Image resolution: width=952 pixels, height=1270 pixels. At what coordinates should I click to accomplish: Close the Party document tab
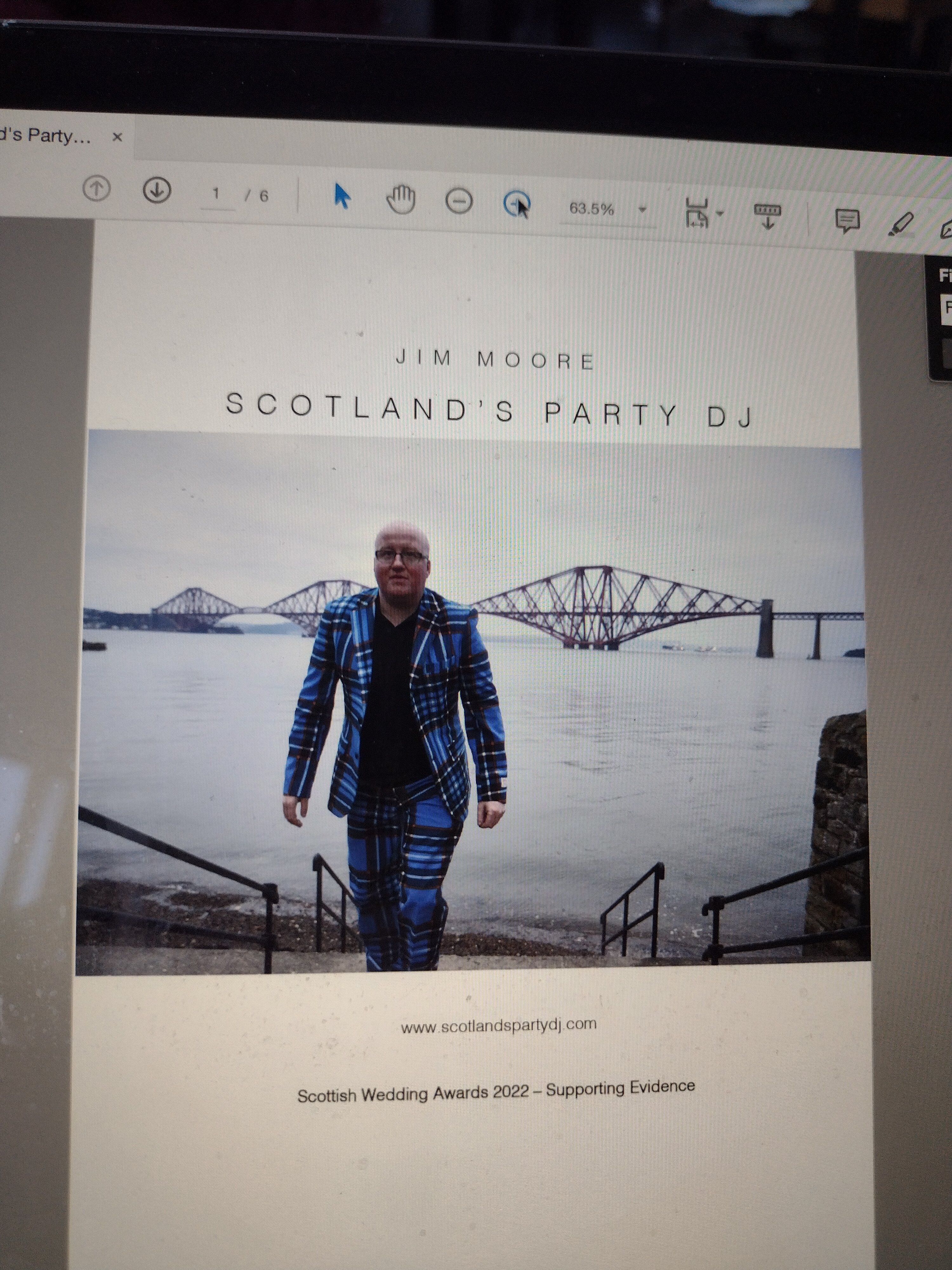[118, 137]
